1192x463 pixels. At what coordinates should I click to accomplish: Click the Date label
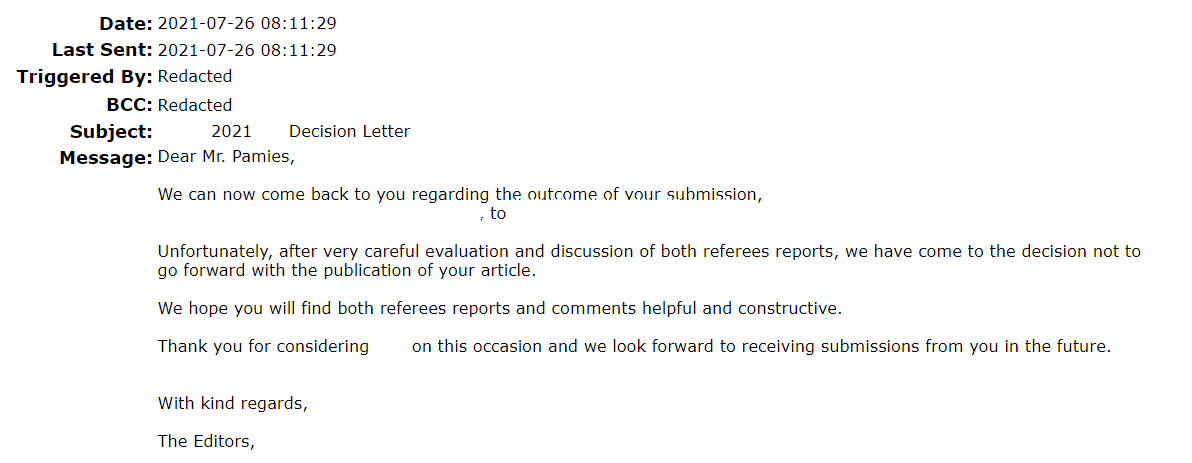coord(126,24)
